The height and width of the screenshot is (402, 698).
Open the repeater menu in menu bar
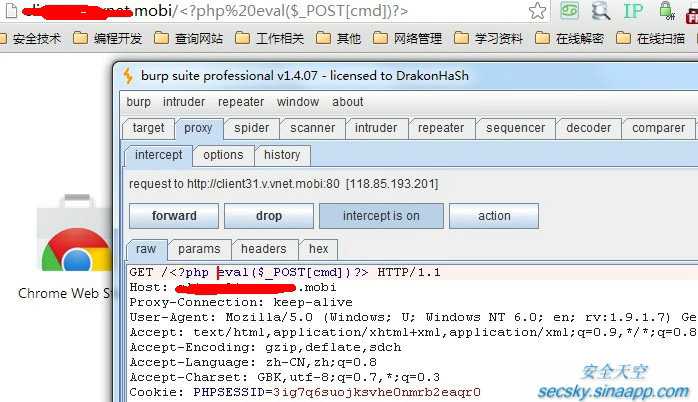pyautogui.click(x=241, y=102)
